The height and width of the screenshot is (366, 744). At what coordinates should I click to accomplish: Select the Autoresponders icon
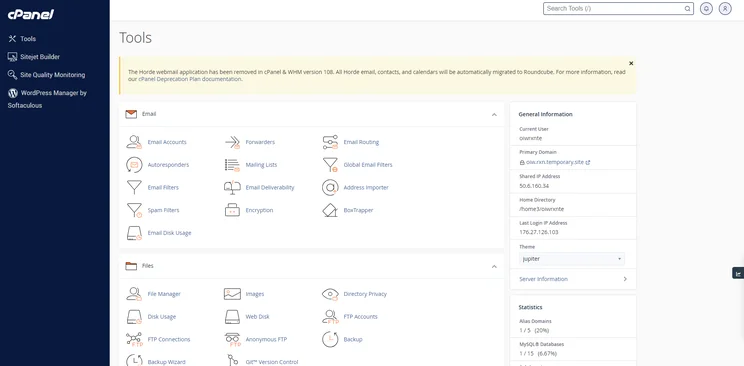tap(134, 165)
